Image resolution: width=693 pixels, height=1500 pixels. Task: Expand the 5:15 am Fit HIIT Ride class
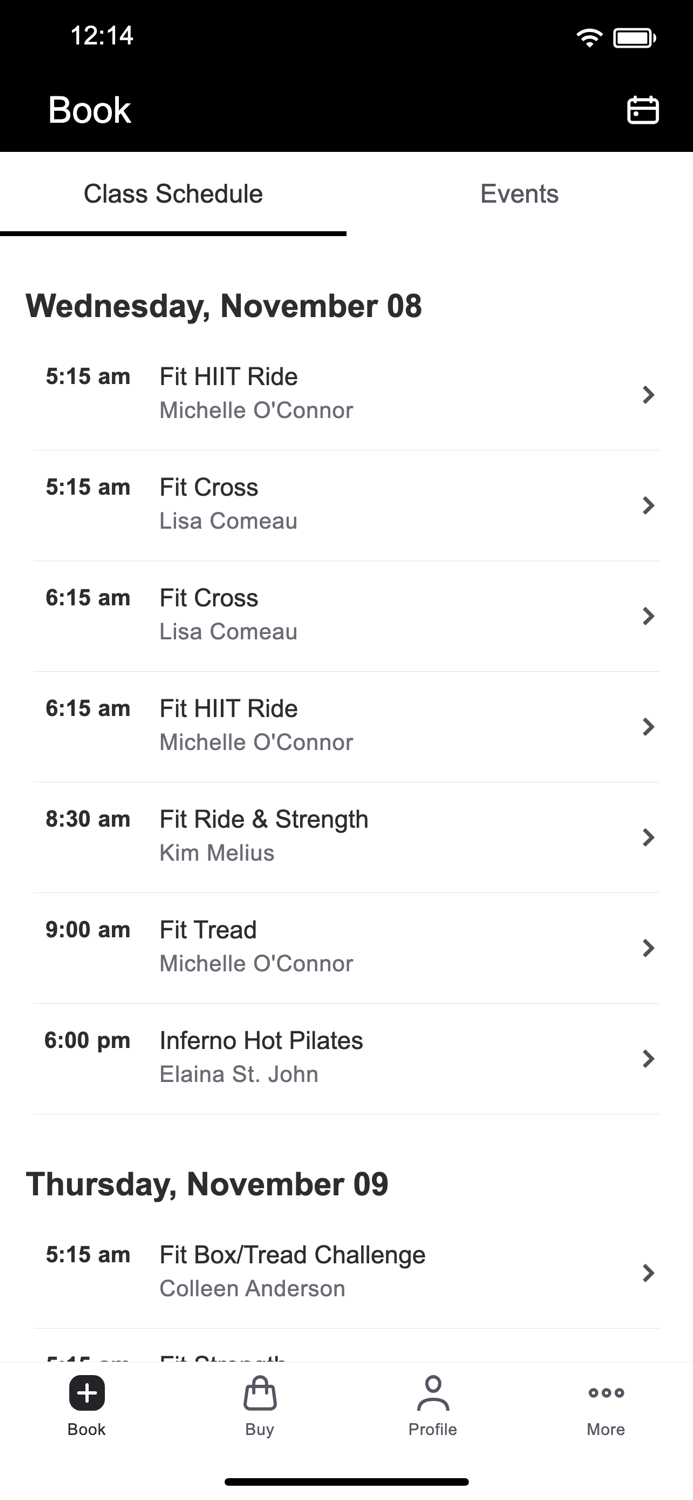(346, 394)
